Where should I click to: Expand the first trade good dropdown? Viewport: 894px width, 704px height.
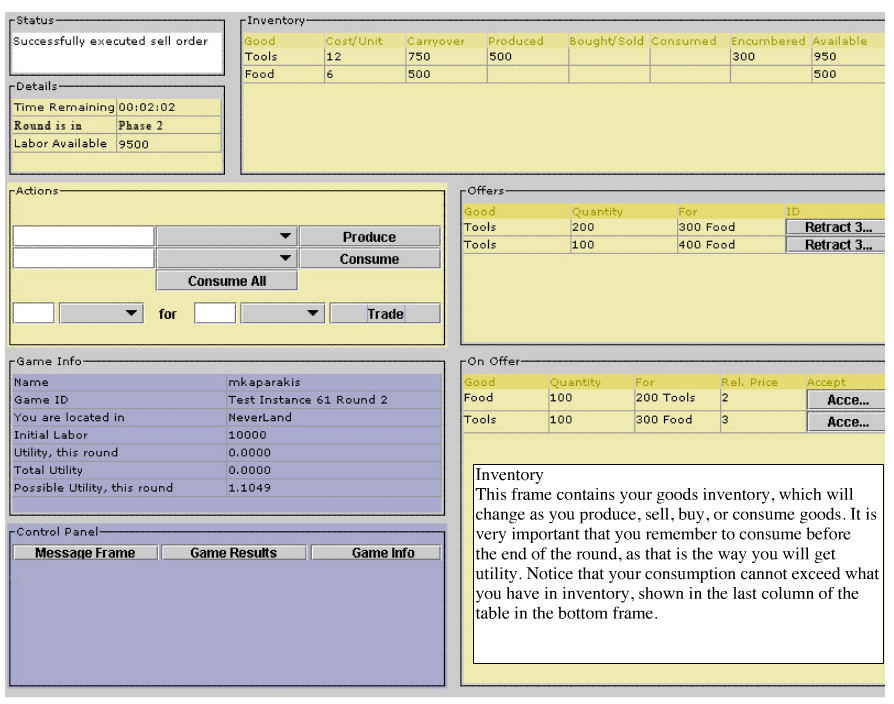click(101, 314)
